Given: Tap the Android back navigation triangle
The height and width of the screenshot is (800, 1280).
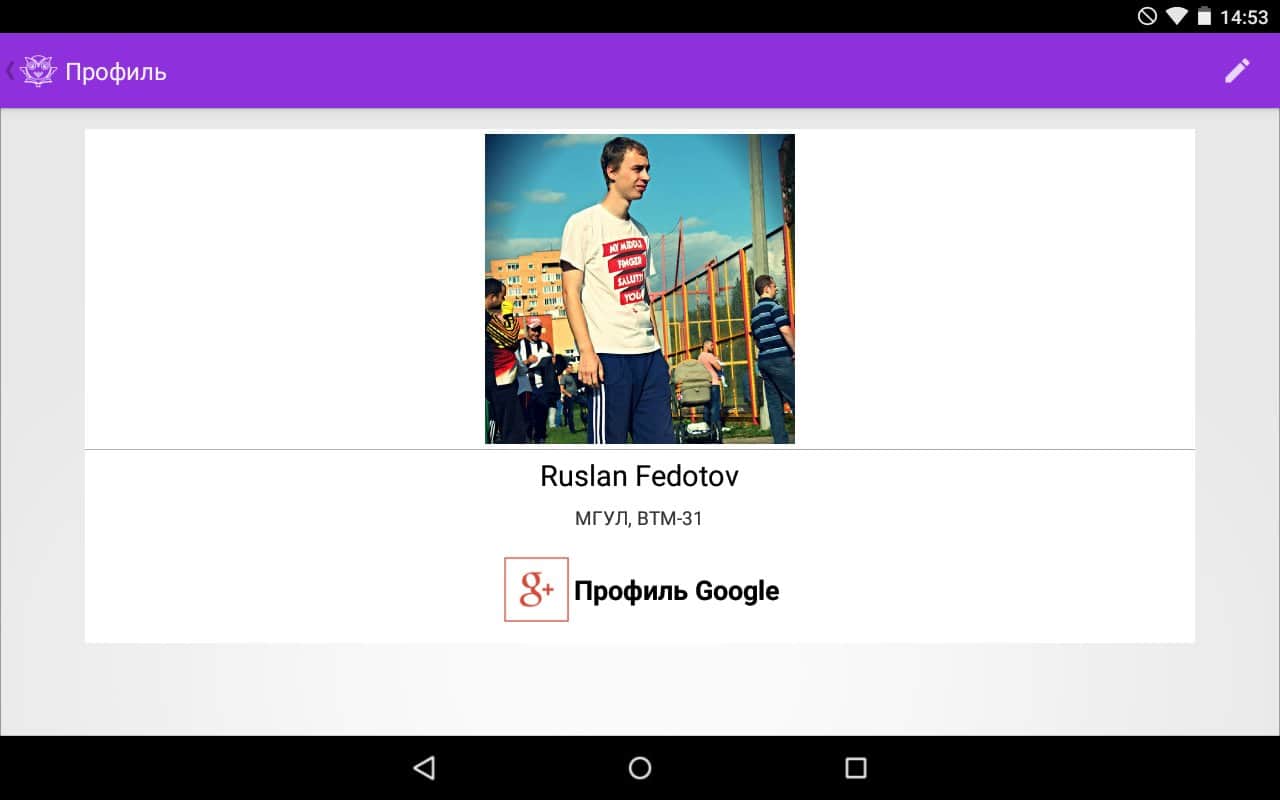Looking at the screenshot, I should coord(424,767).
